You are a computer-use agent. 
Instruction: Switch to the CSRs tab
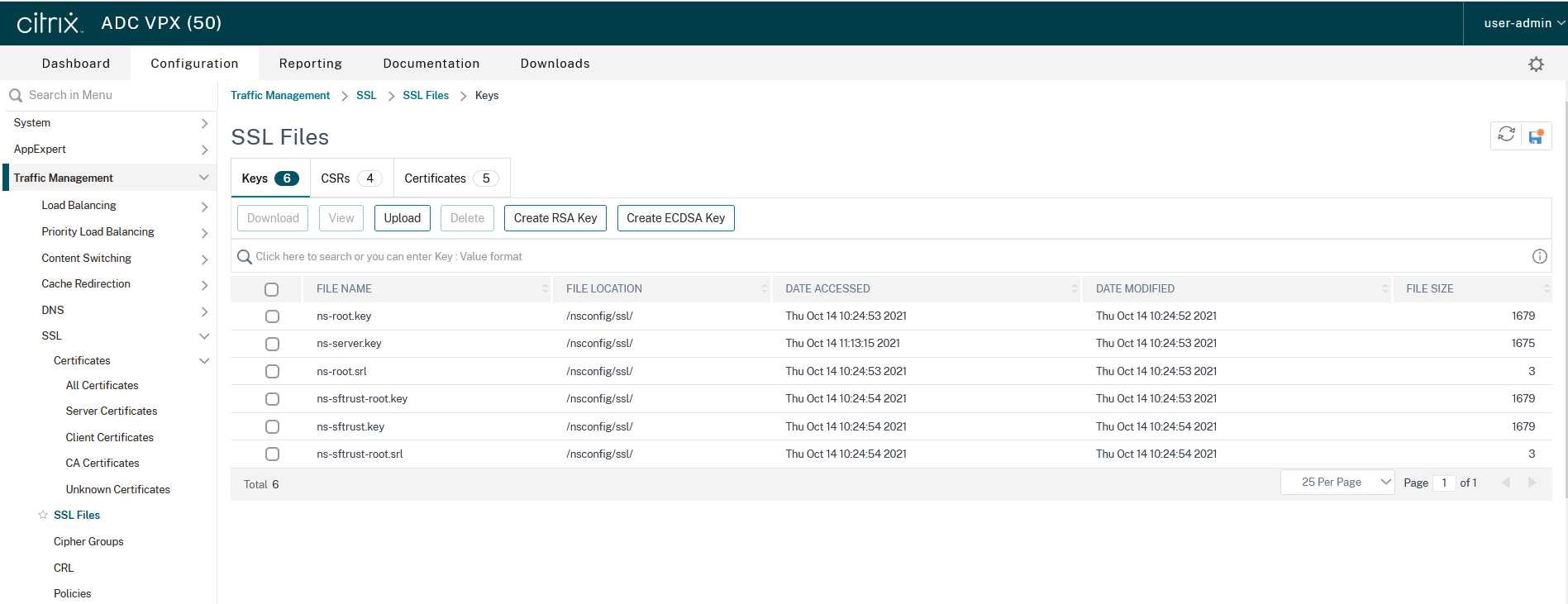[350, 178]
